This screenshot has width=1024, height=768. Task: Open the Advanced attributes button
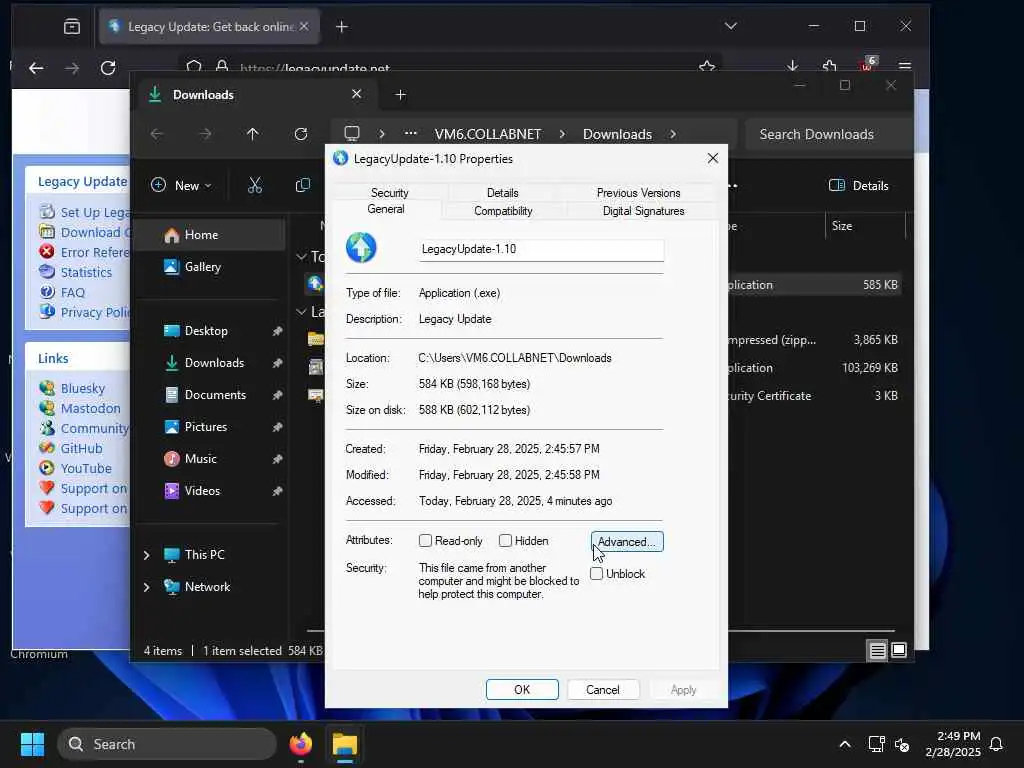[627, 541]
